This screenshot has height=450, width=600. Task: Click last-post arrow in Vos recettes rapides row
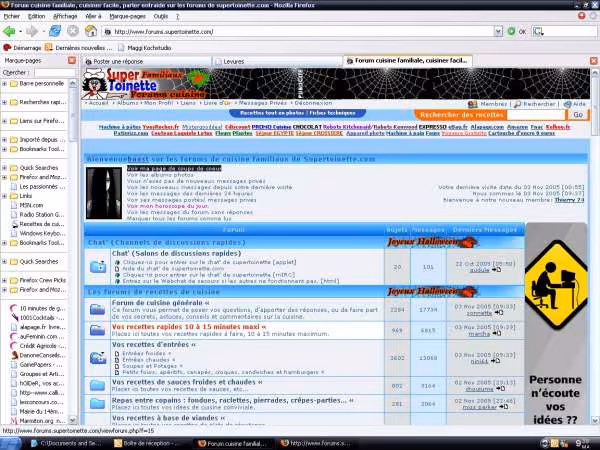(x=497, y=333)
